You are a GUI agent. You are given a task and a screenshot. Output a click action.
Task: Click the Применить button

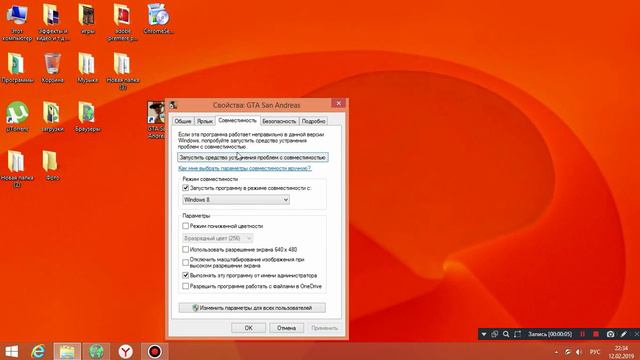(324, 328)
